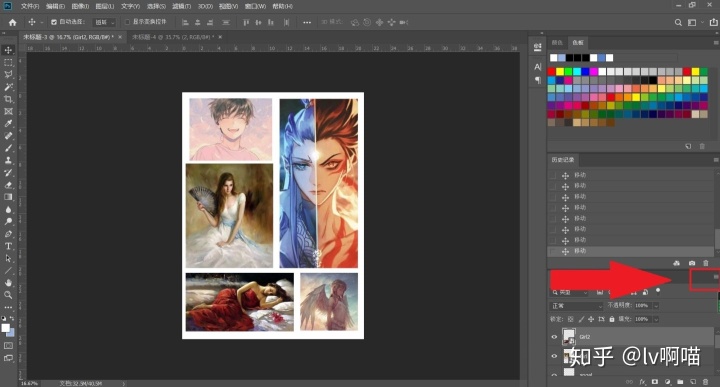The image size is (720, 387).
Task: Go to the Home screen
Action: 12,22
